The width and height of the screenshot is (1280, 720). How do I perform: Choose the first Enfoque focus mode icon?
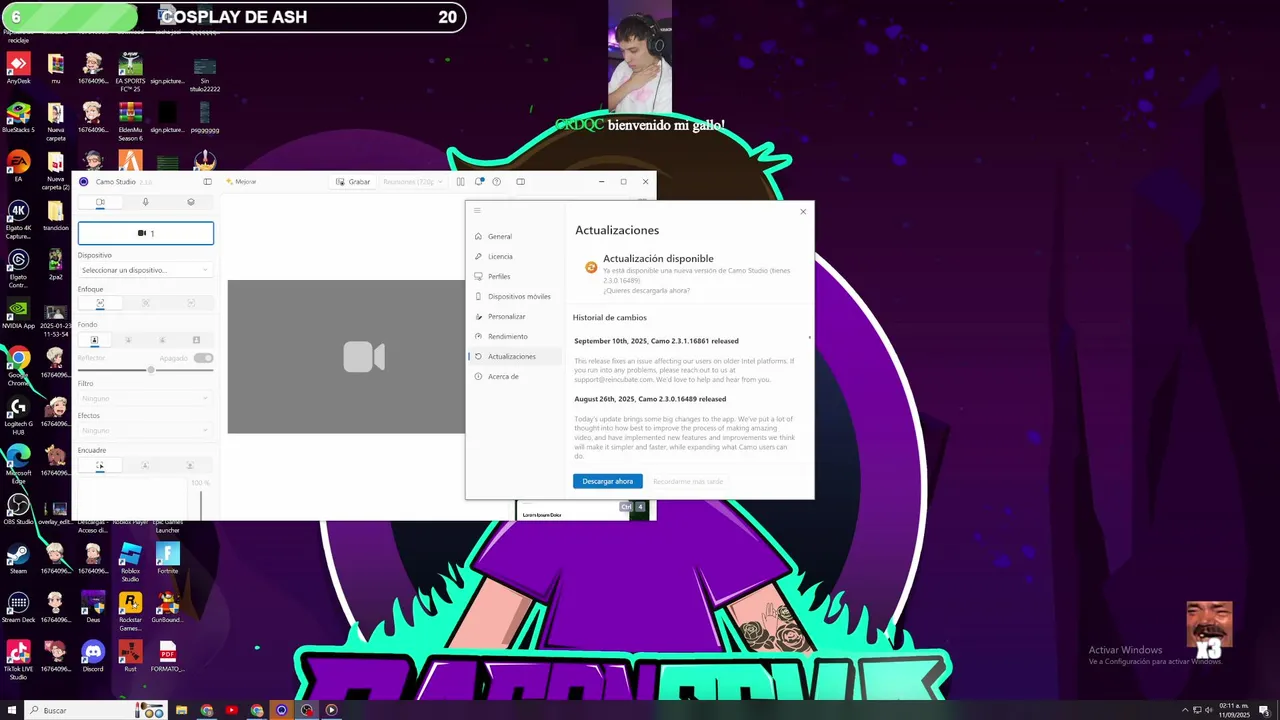pyautogui.click(x=100, y=303)
